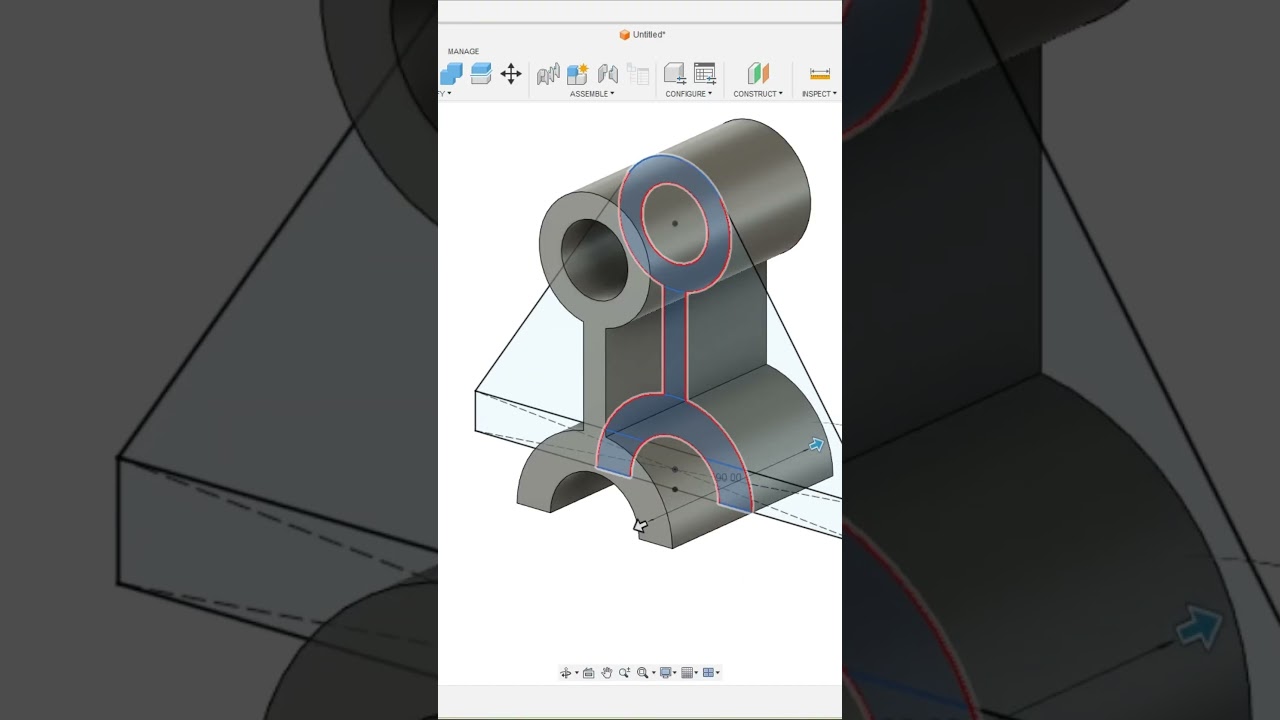Open the CONFIGURE dropdown menu
This screenshot has width=1280, height=720.
pos(689,94)
